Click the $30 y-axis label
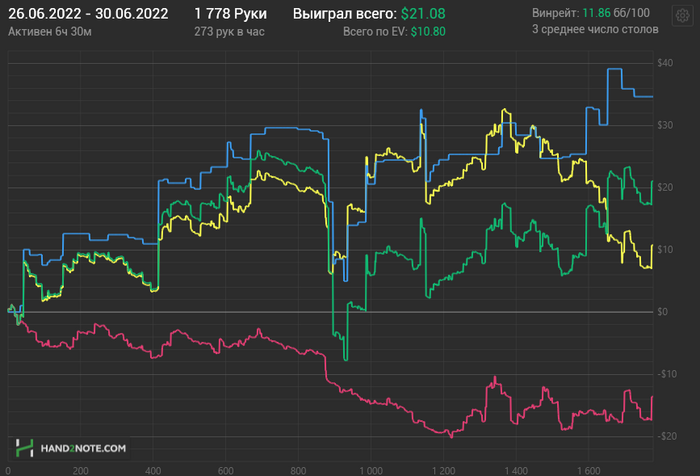The height and width of the screenshot is (476, 700). pyautogui.click(x=665, y=125)
